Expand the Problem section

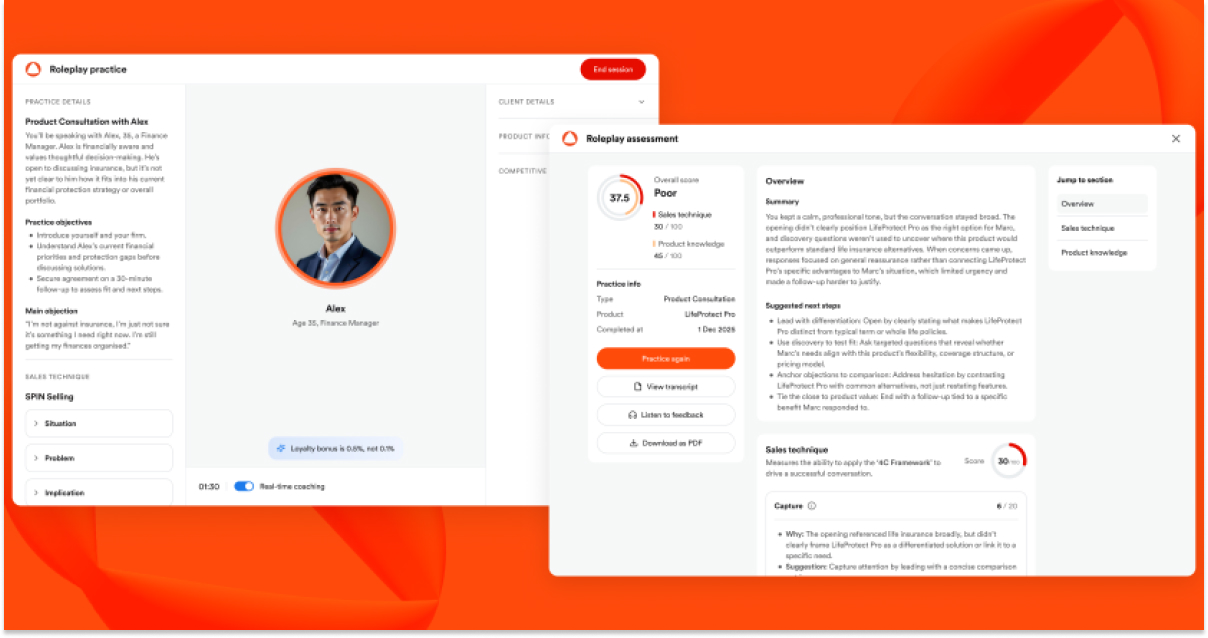99,458
